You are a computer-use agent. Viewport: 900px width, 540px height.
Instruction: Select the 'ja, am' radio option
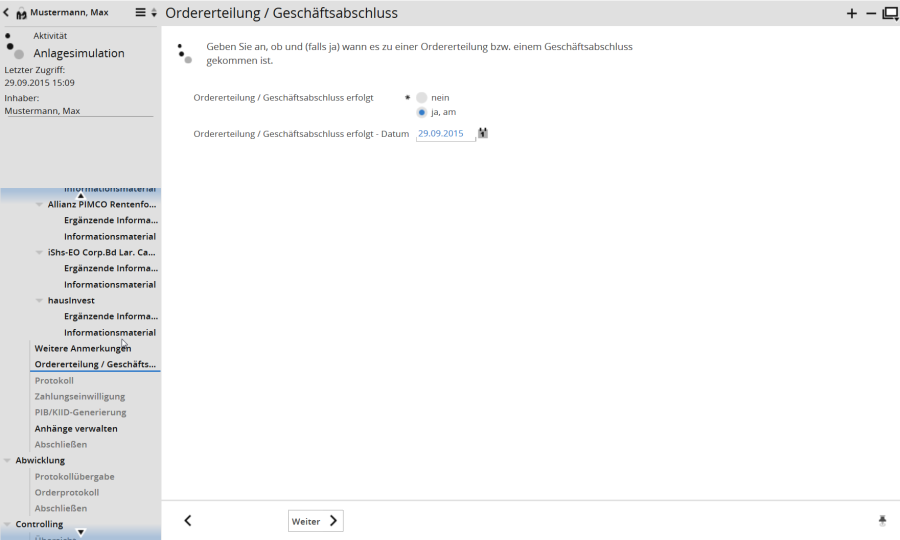(x=422, y=112)
